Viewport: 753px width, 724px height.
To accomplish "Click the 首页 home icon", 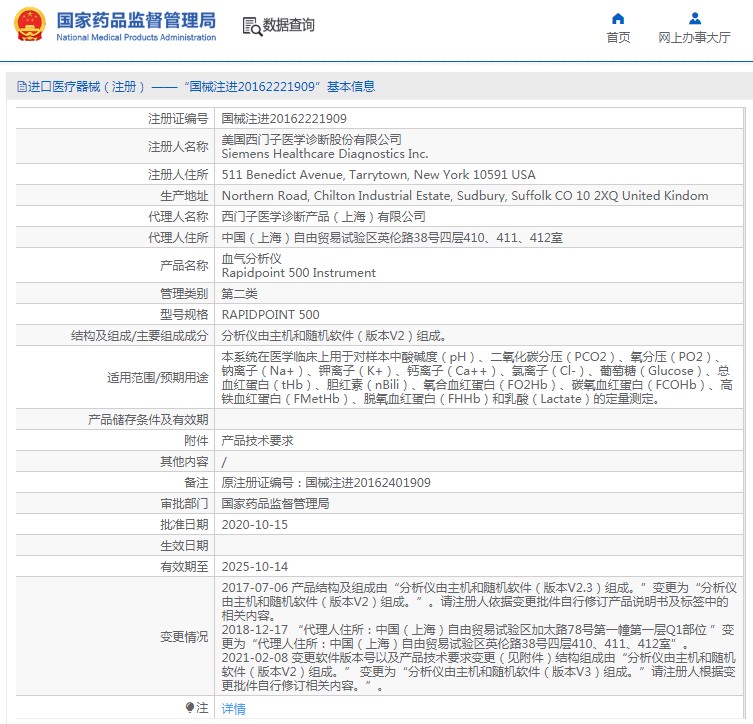I will click(x=618, y=19).
